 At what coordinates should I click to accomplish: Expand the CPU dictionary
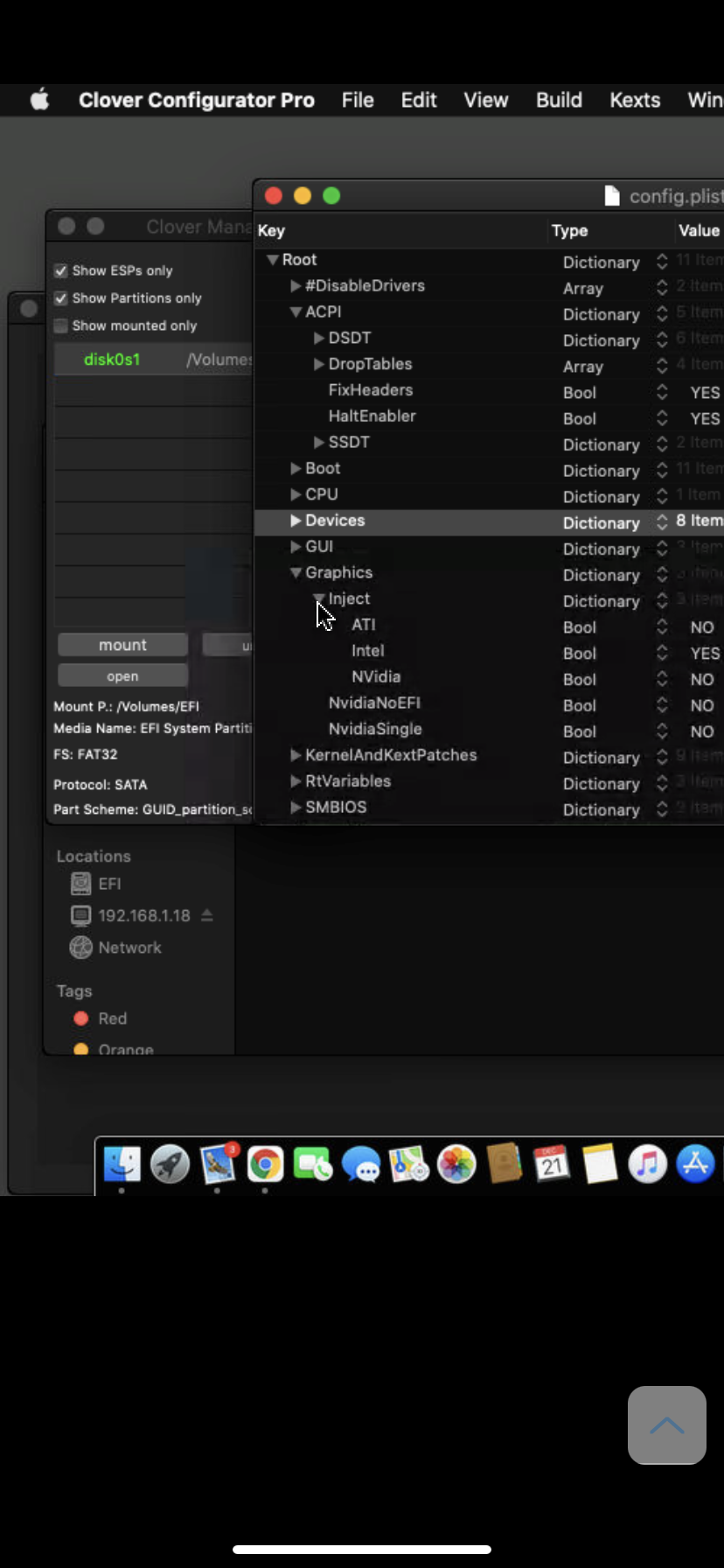coord(296,494)
